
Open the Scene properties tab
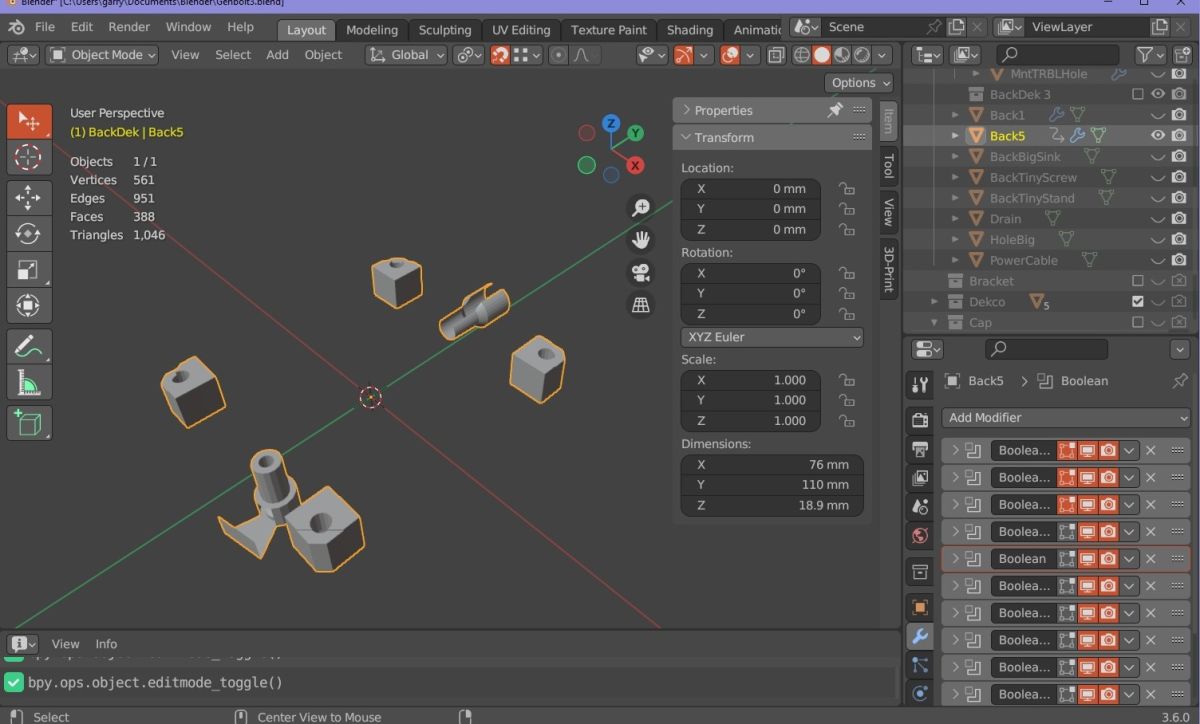tap(921, 507)
